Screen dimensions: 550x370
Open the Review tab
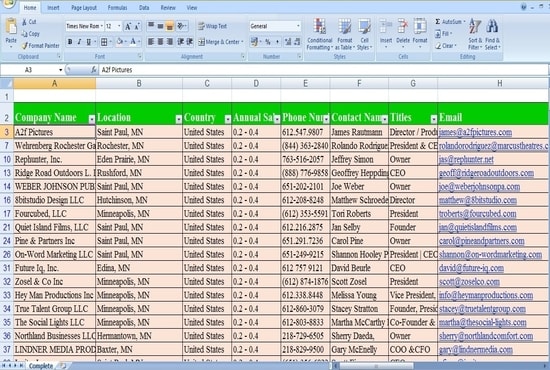(168, 7)
